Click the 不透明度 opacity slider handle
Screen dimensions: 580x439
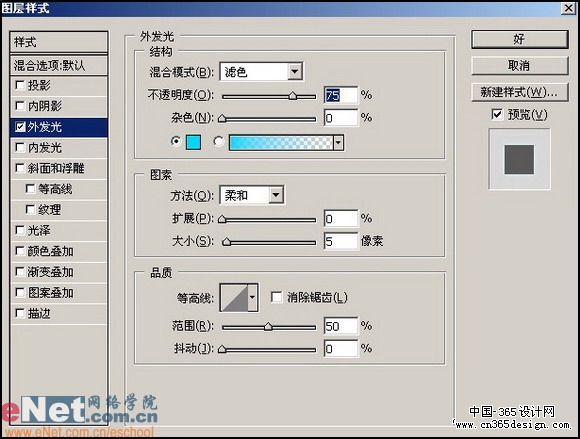coord(293,96)
